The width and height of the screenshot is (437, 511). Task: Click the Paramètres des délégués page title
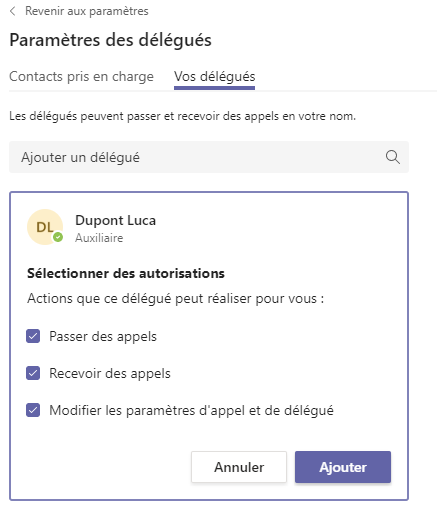click(x=110, y=40)
